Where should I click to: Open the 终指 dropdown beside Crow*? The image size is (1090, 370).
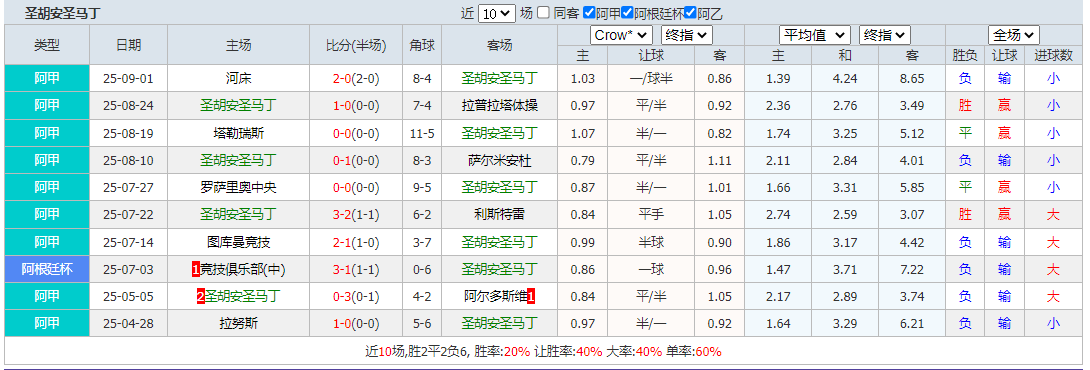click(x=687, y=35)
